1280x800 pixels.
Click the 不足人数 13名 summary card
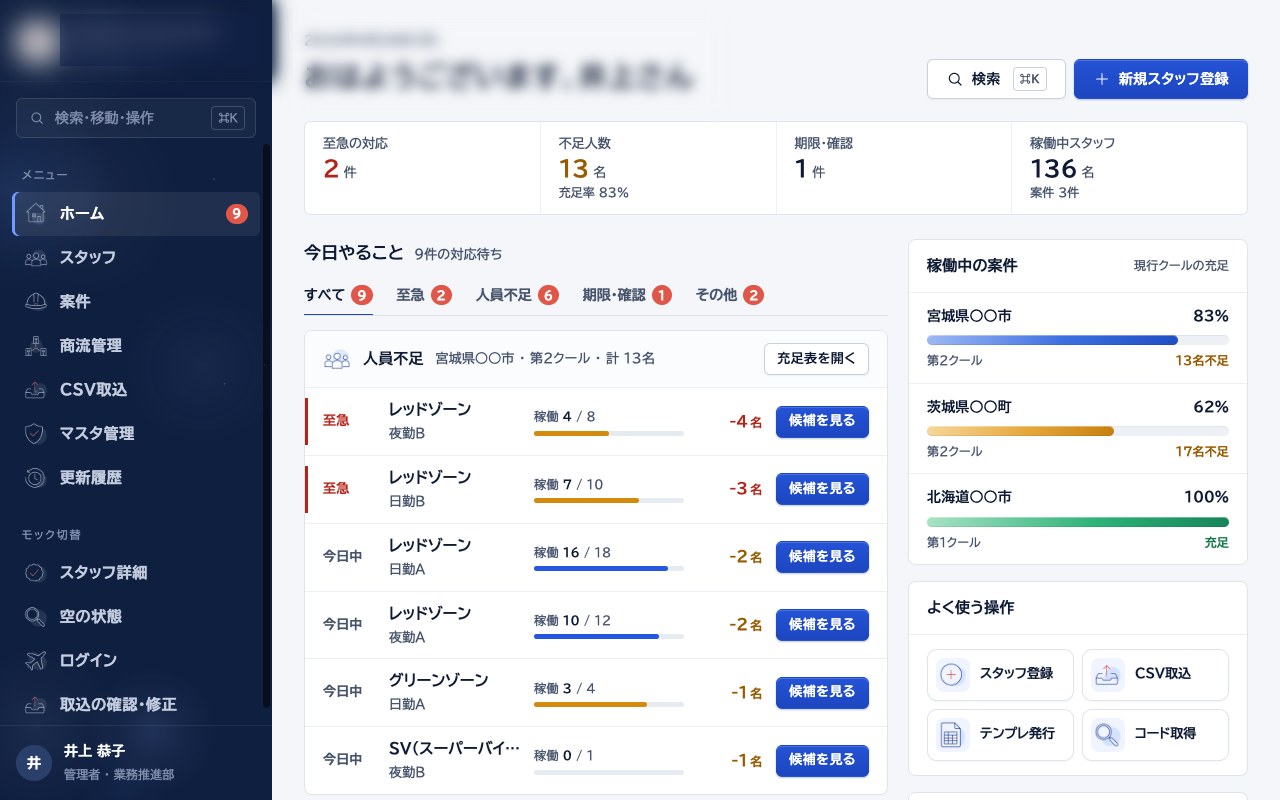pos(658,168)
